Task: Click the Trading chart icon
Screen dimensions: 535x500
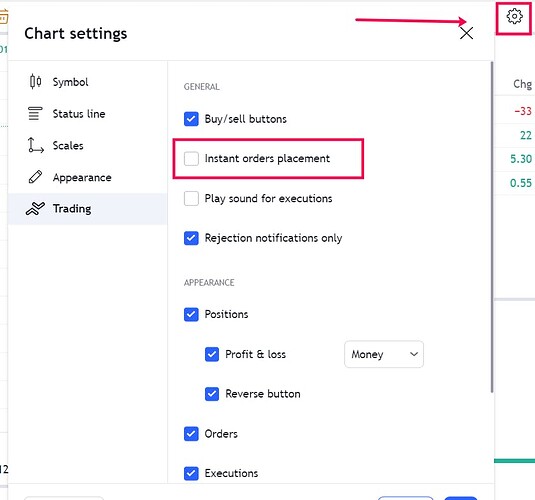Action: point(35,209)
